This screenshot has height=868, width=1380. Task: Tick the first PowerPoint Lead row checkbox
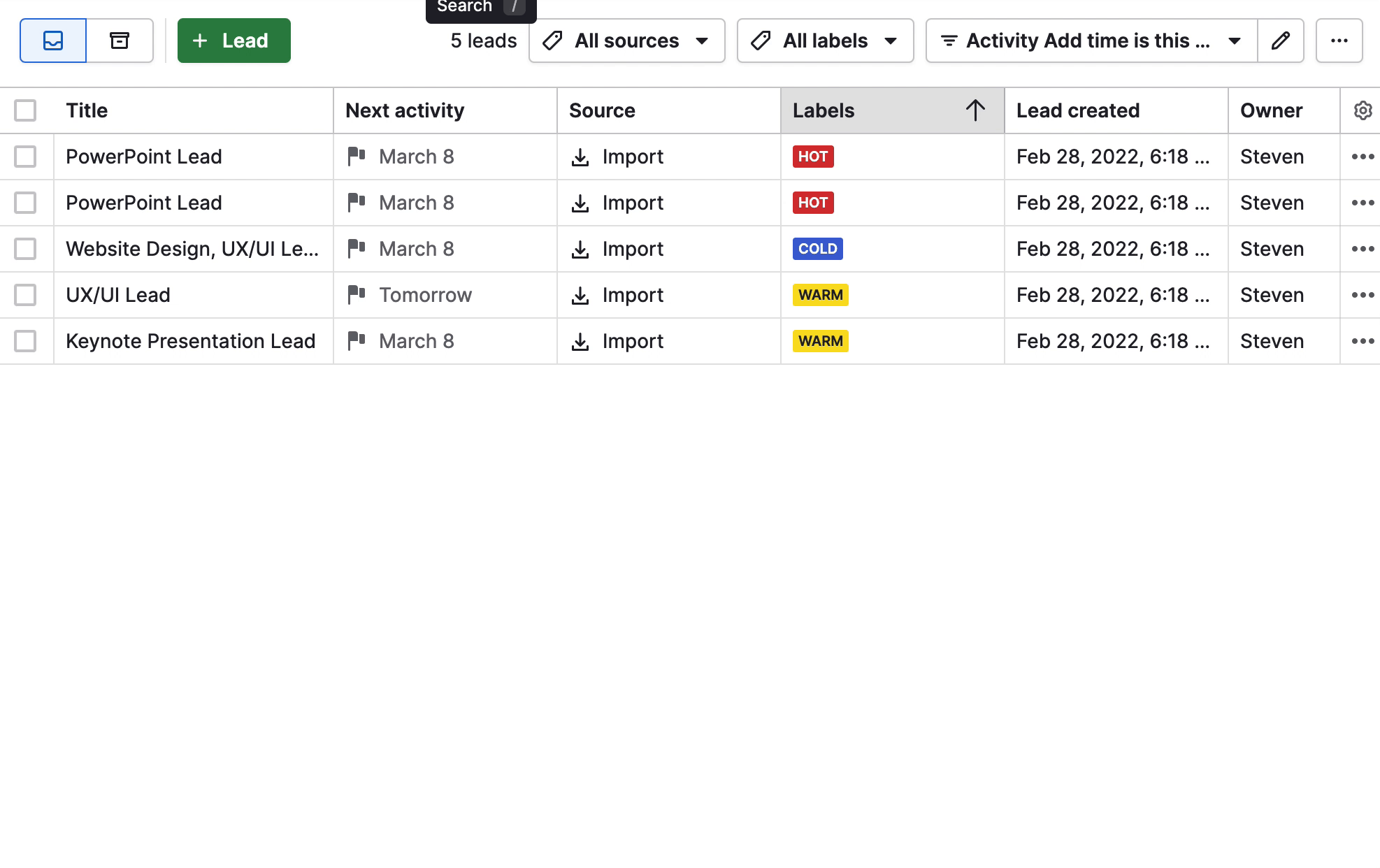click(25, 157)
